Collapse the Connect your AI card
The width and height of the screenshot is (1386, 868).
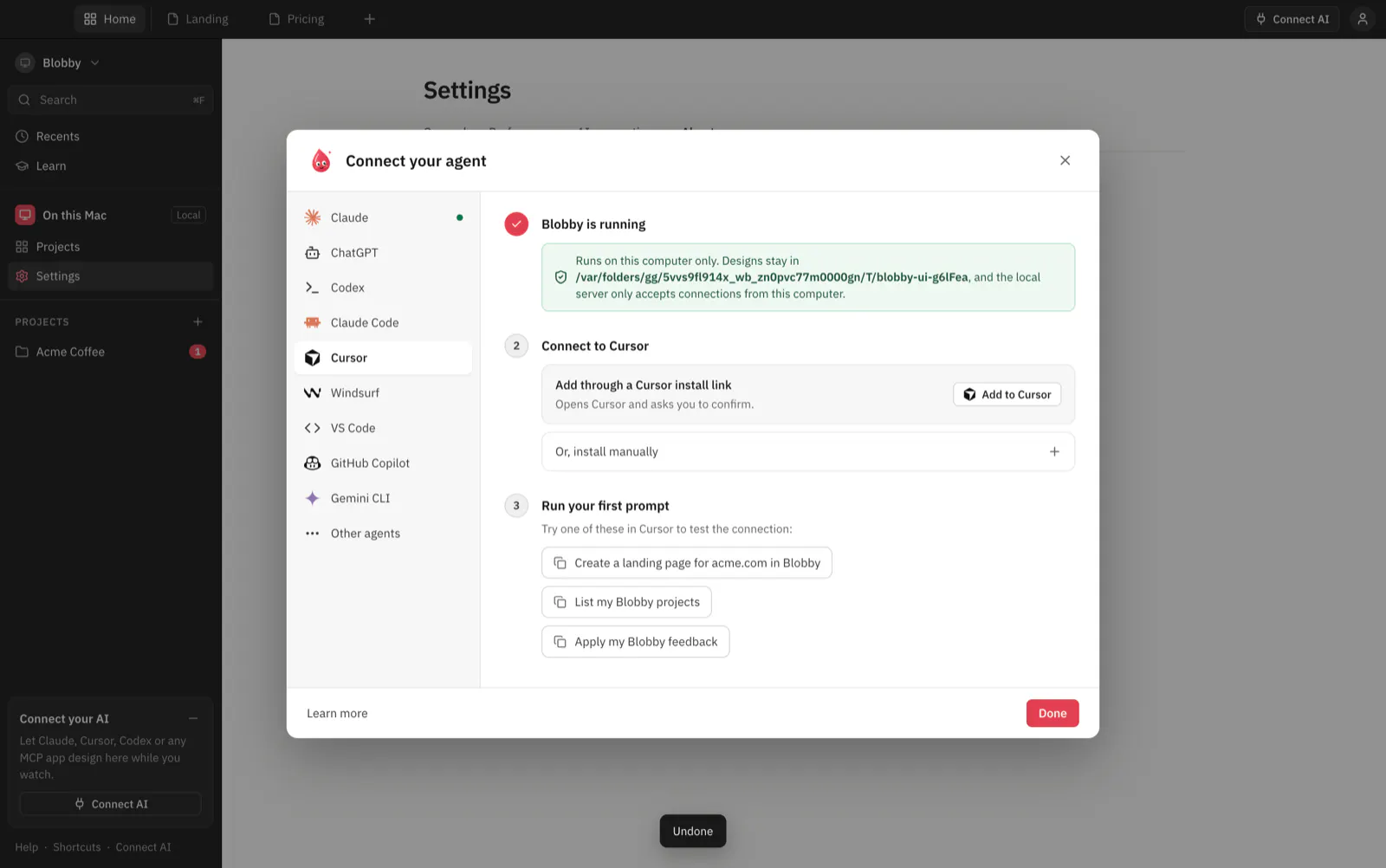click(x=193, y=718)
